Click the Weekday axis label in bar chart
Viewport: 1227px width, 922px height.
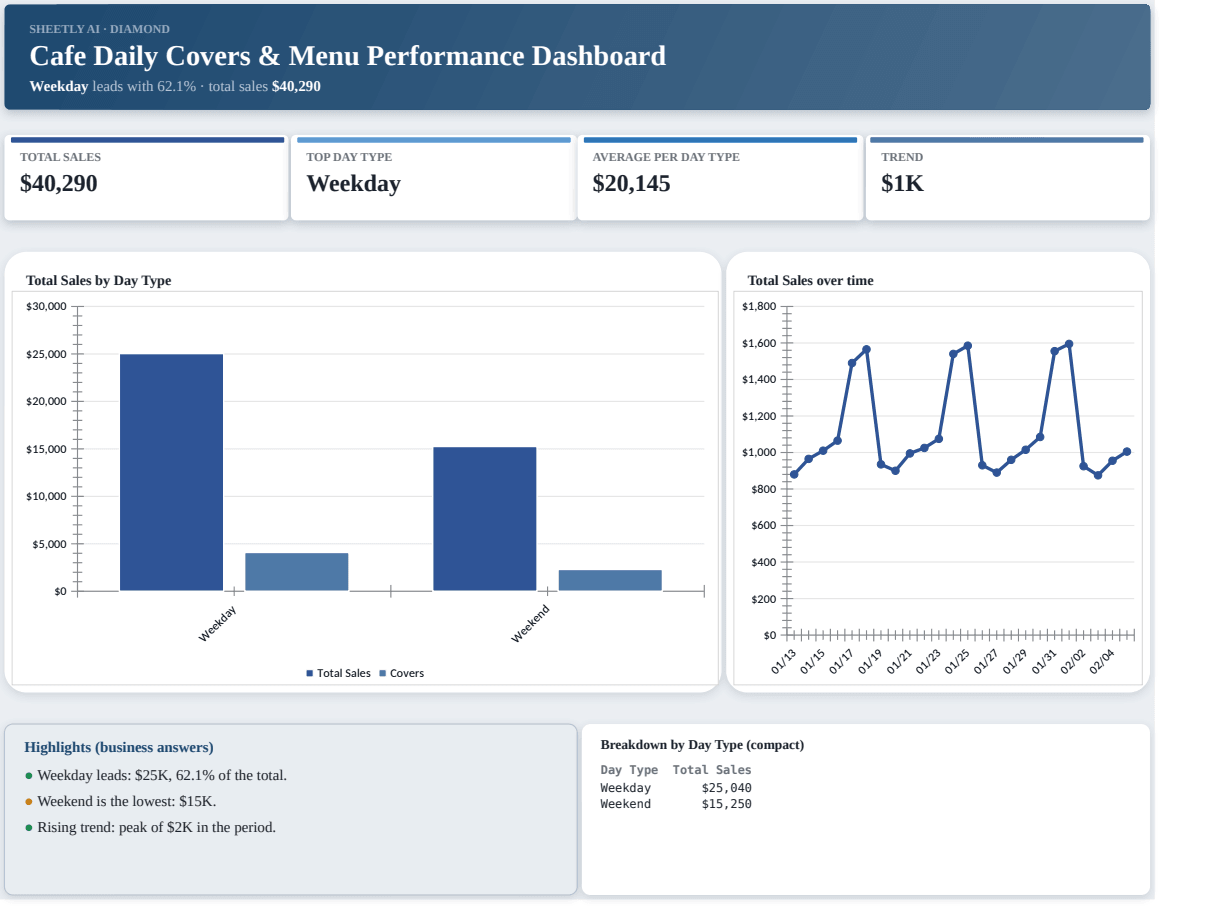point(217,623)
